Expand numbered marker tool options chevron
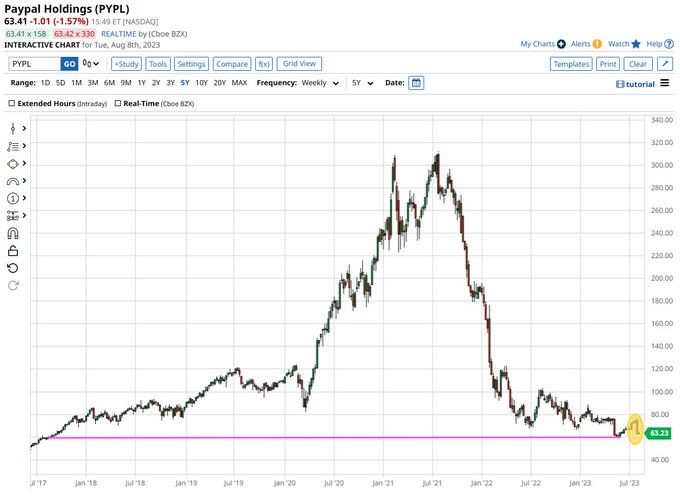The height and width of the screenshot is (497, 680). point(24,198)
